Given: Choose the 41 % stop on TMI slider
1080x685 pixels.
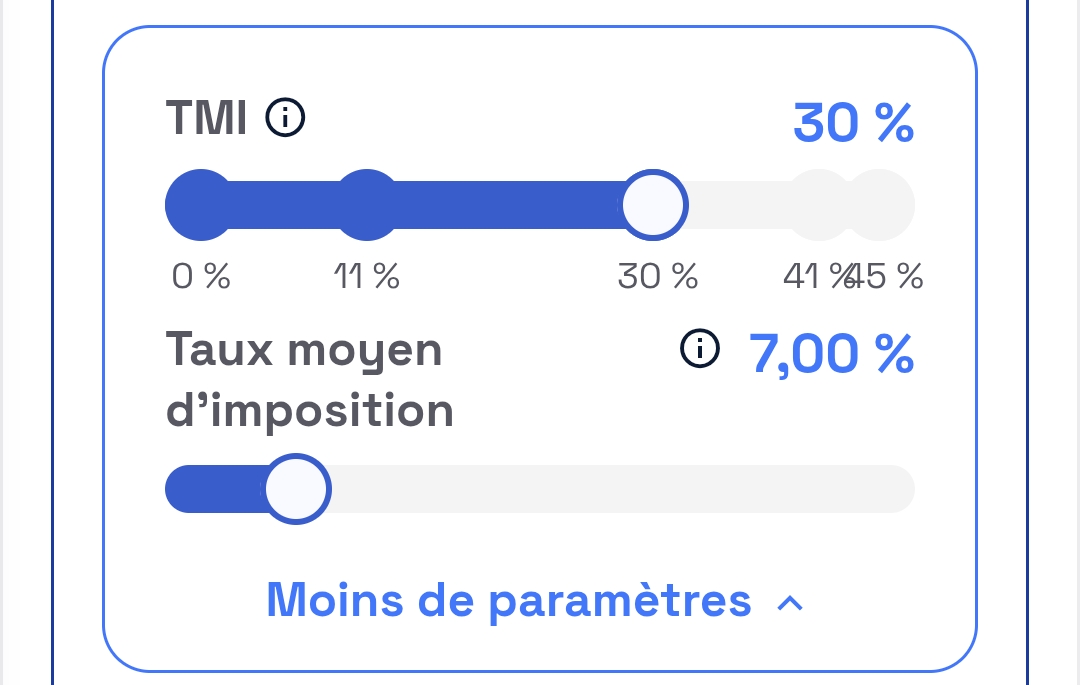Looking at the screenshot, I should pos(818,205).
